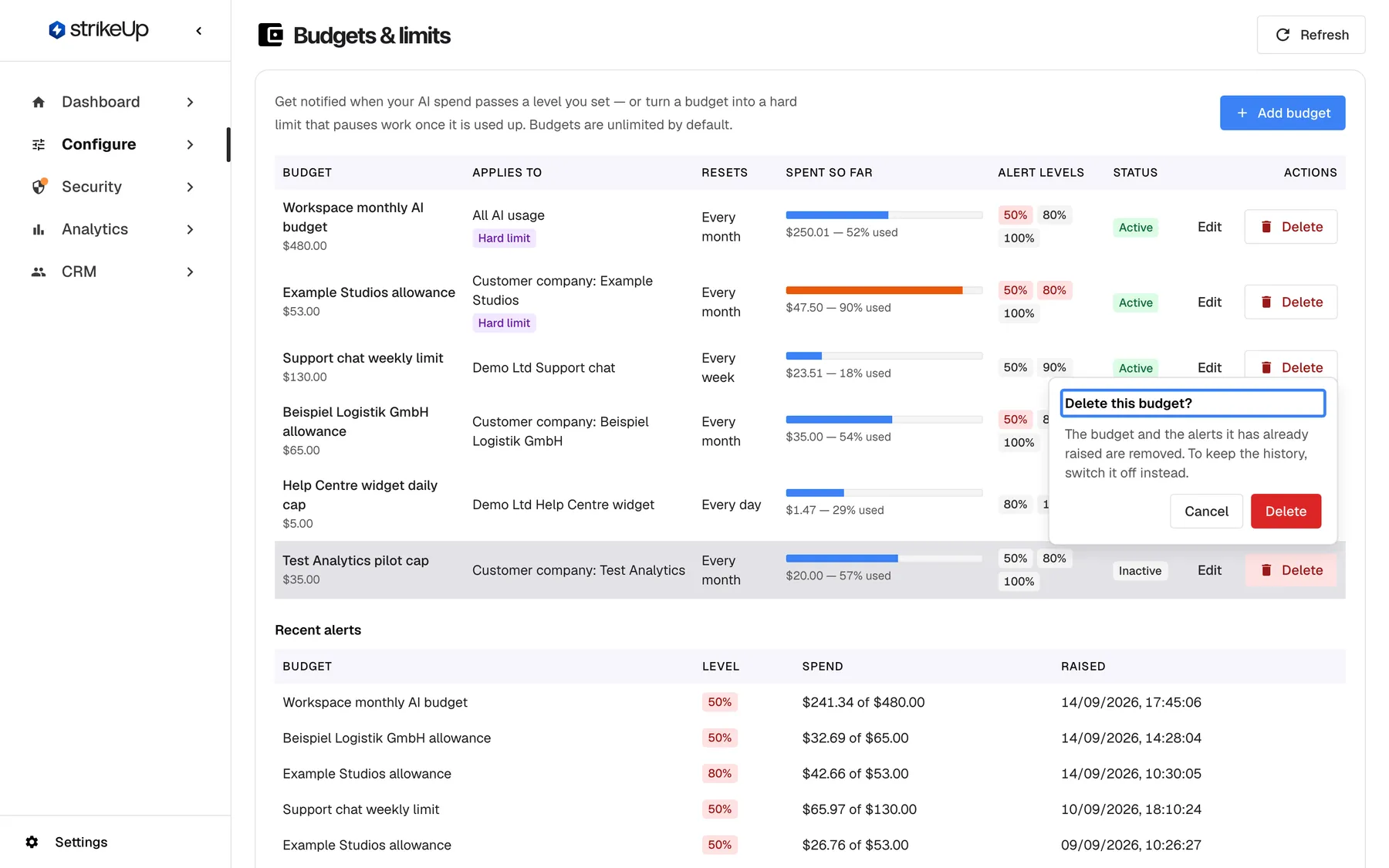Cancel the delete budget confirmation
This screenshot has height=868, width=1389.
pos(1206,511)
